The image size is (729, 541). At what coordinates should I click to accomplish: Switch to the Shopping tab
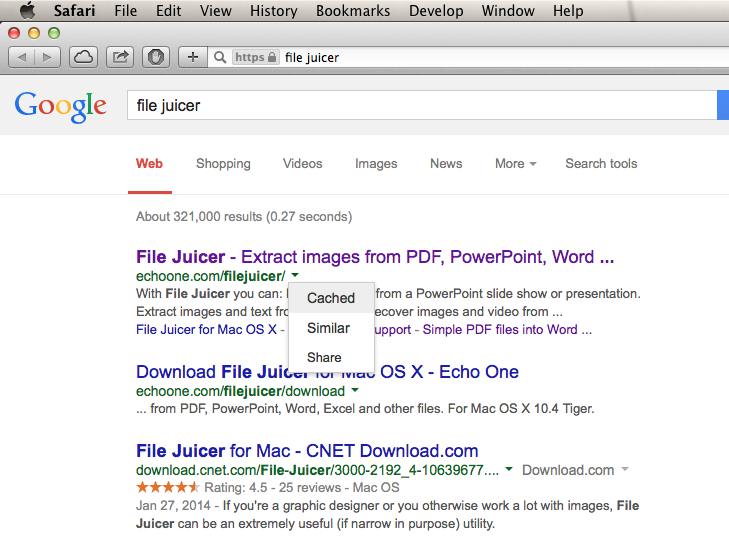tap(223, 164)
